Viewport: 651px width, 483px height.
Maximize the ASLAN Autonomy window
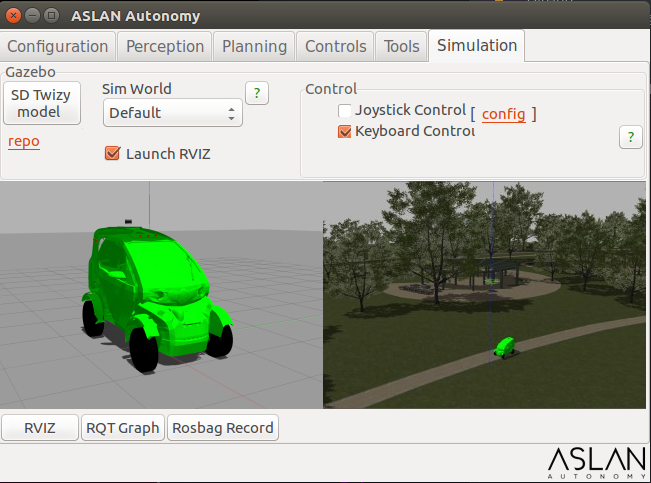pyautogui.click(x=51, y=16)
